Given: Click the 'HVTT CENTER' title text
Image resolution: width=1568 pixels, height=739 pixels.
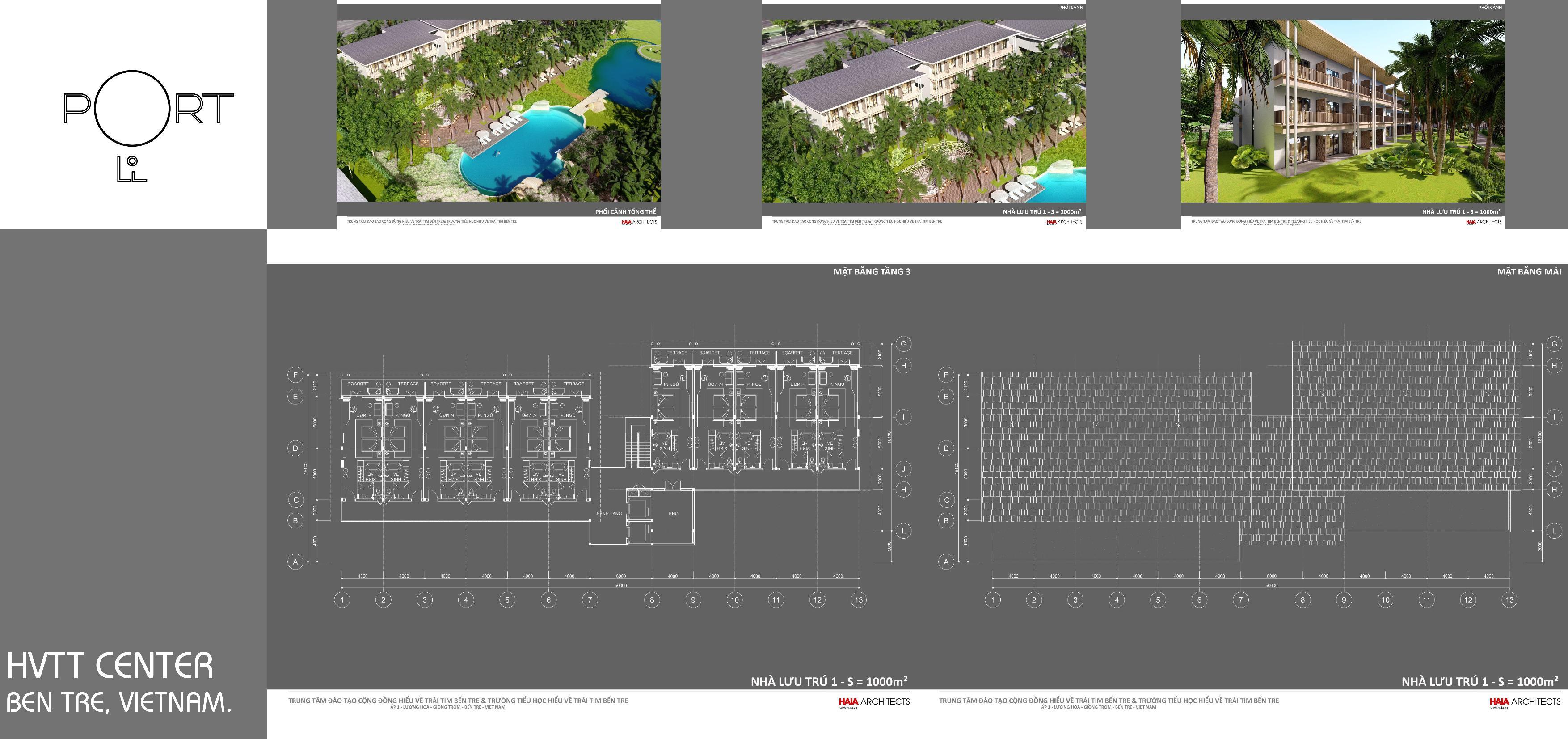Looking at the screenshot, I should (110, 665).
